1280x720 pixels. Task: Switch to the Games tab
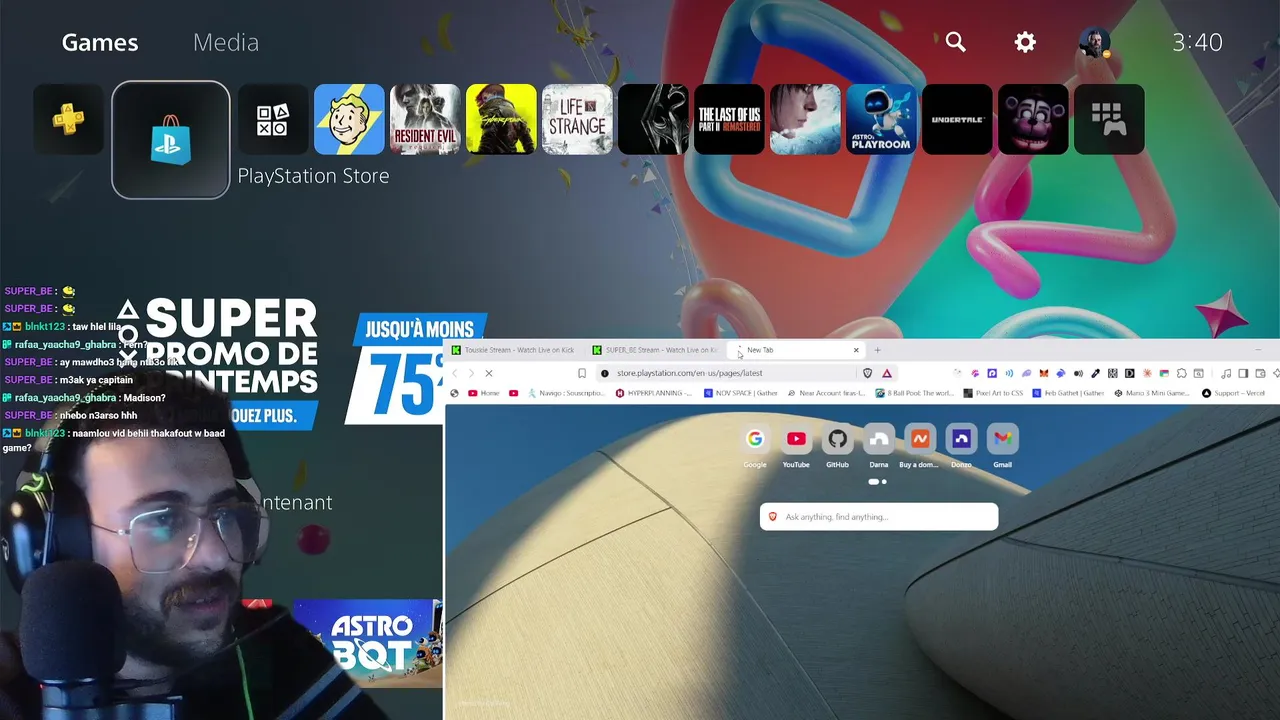pyautogui.click(x=100, y=42)
